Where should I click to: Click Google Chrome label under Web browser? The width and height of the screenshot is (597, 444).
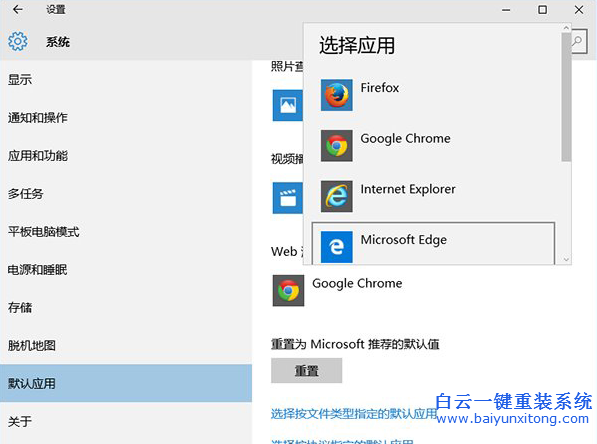tap(357, 283)
